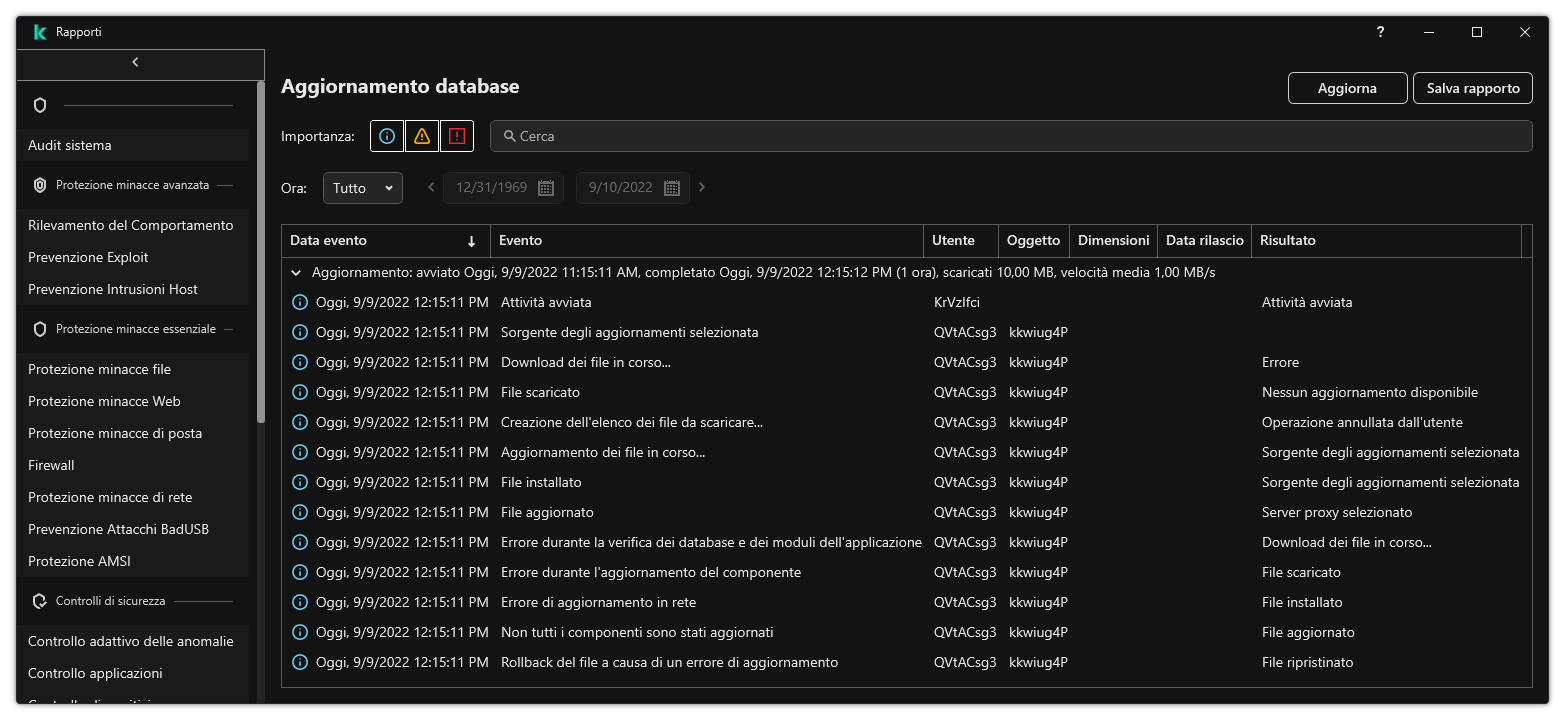The image size is (1565, 720).
Task: Open the Audit sistema report
Action: (70, 145)
